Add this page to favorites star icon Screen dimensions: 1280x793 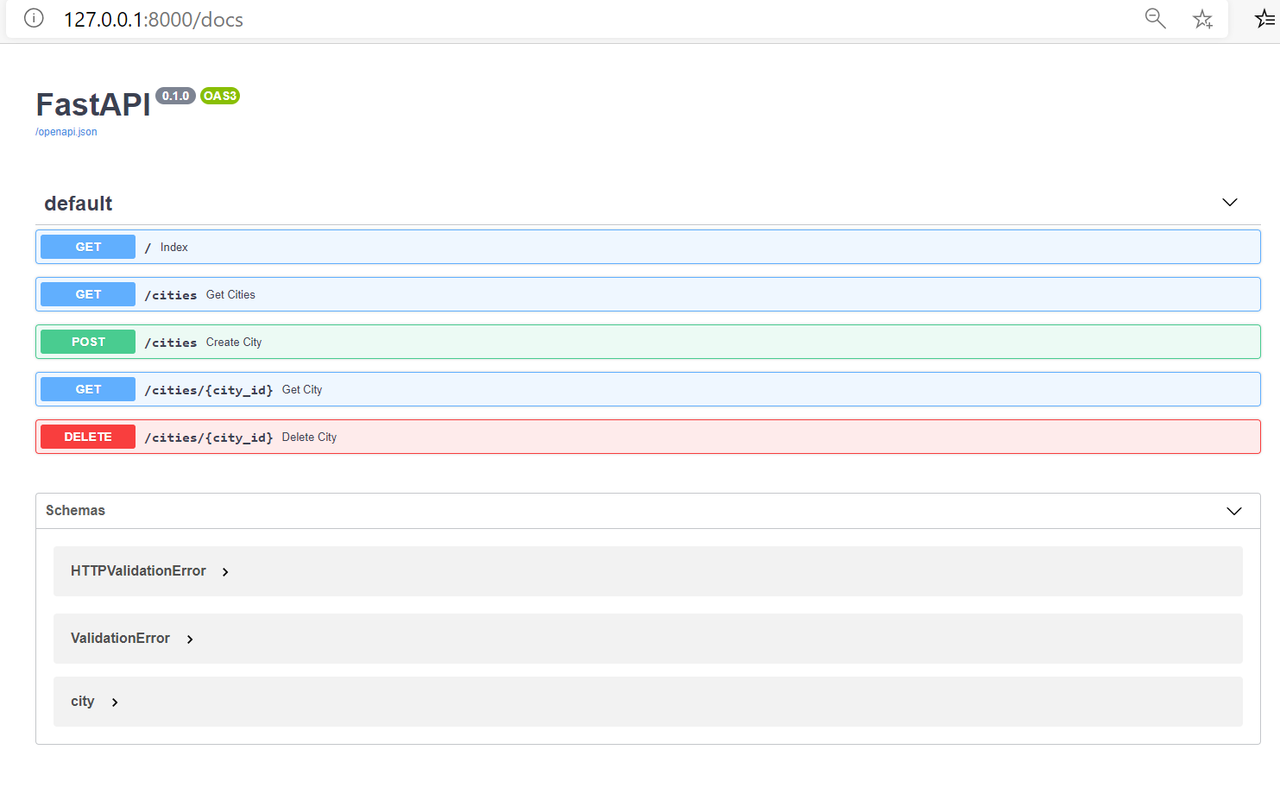point(1203,19)
